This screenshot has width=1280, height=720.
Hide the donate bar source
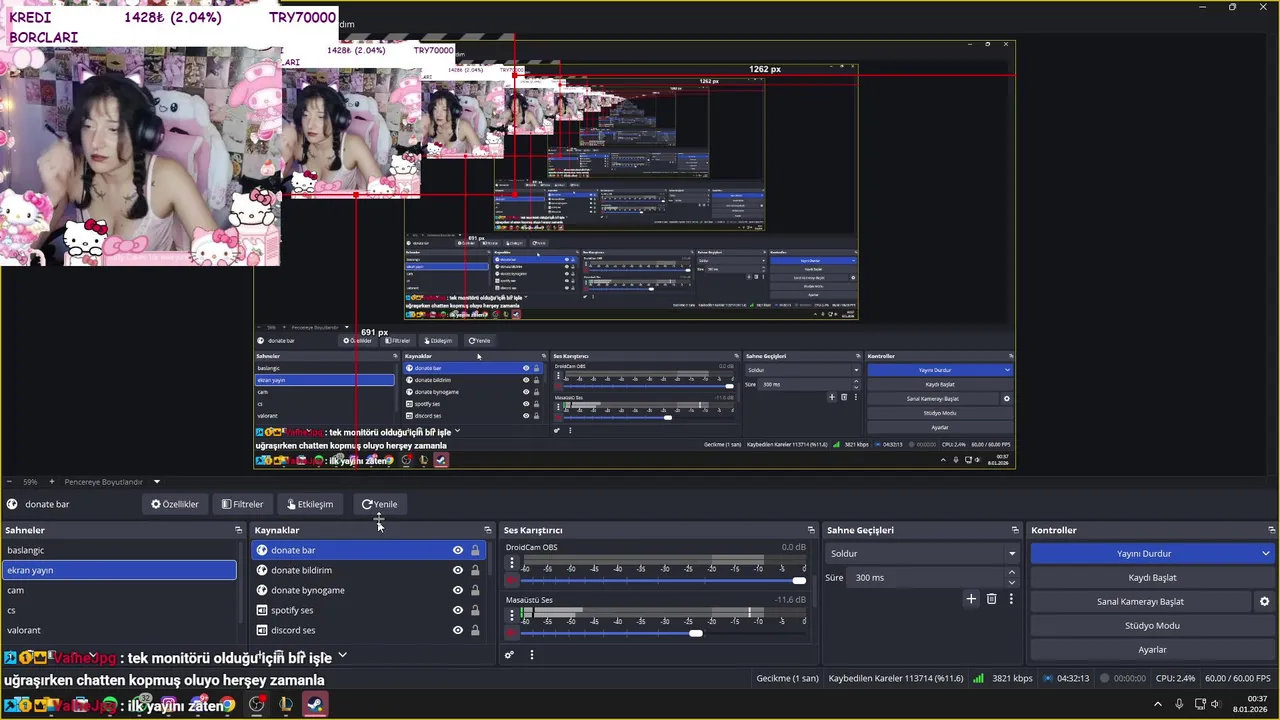[458, 550]
